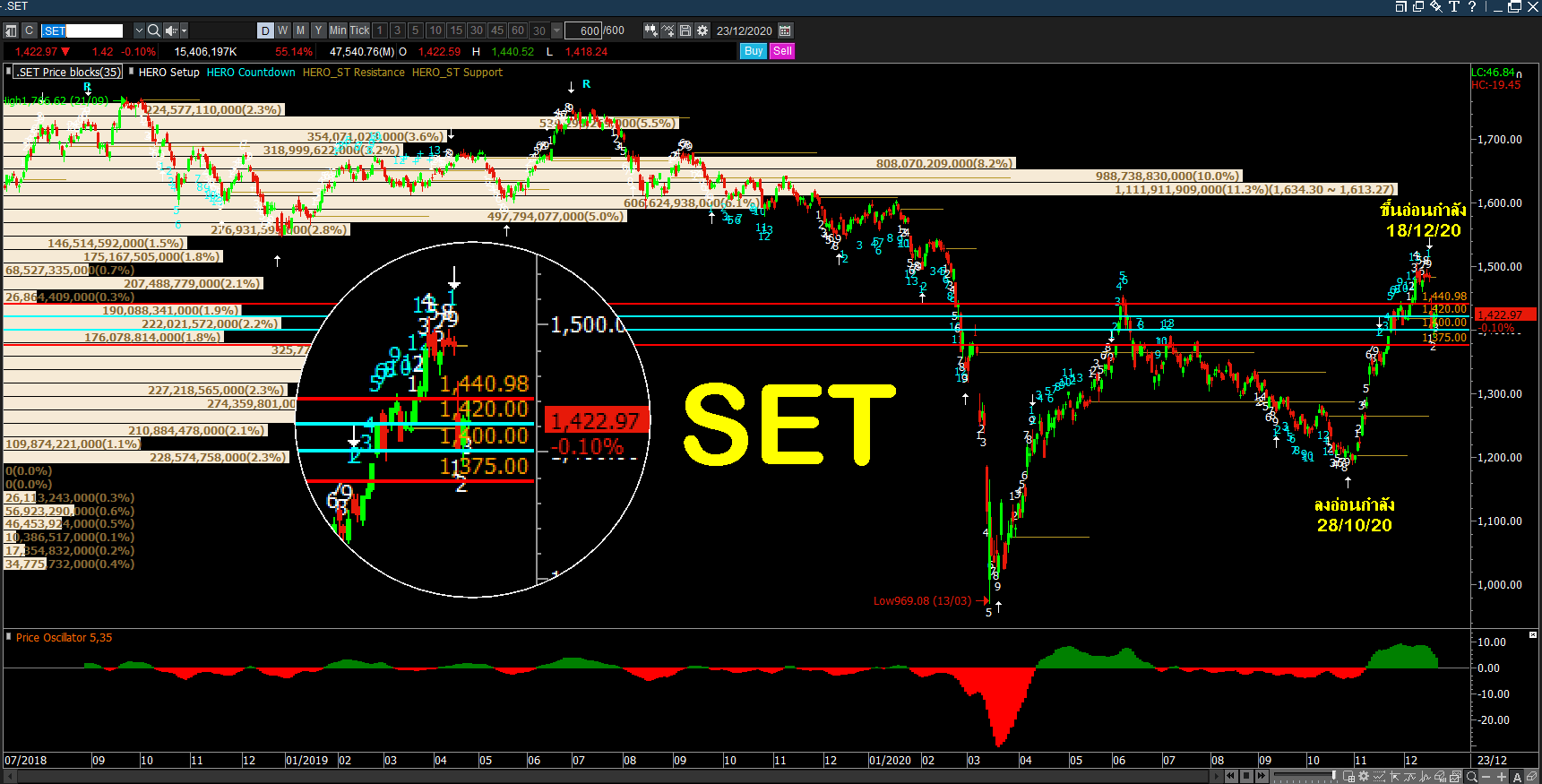Choose the 45 minute interval
Viewport: 1542px width, 784px height.
click(497, 30)
